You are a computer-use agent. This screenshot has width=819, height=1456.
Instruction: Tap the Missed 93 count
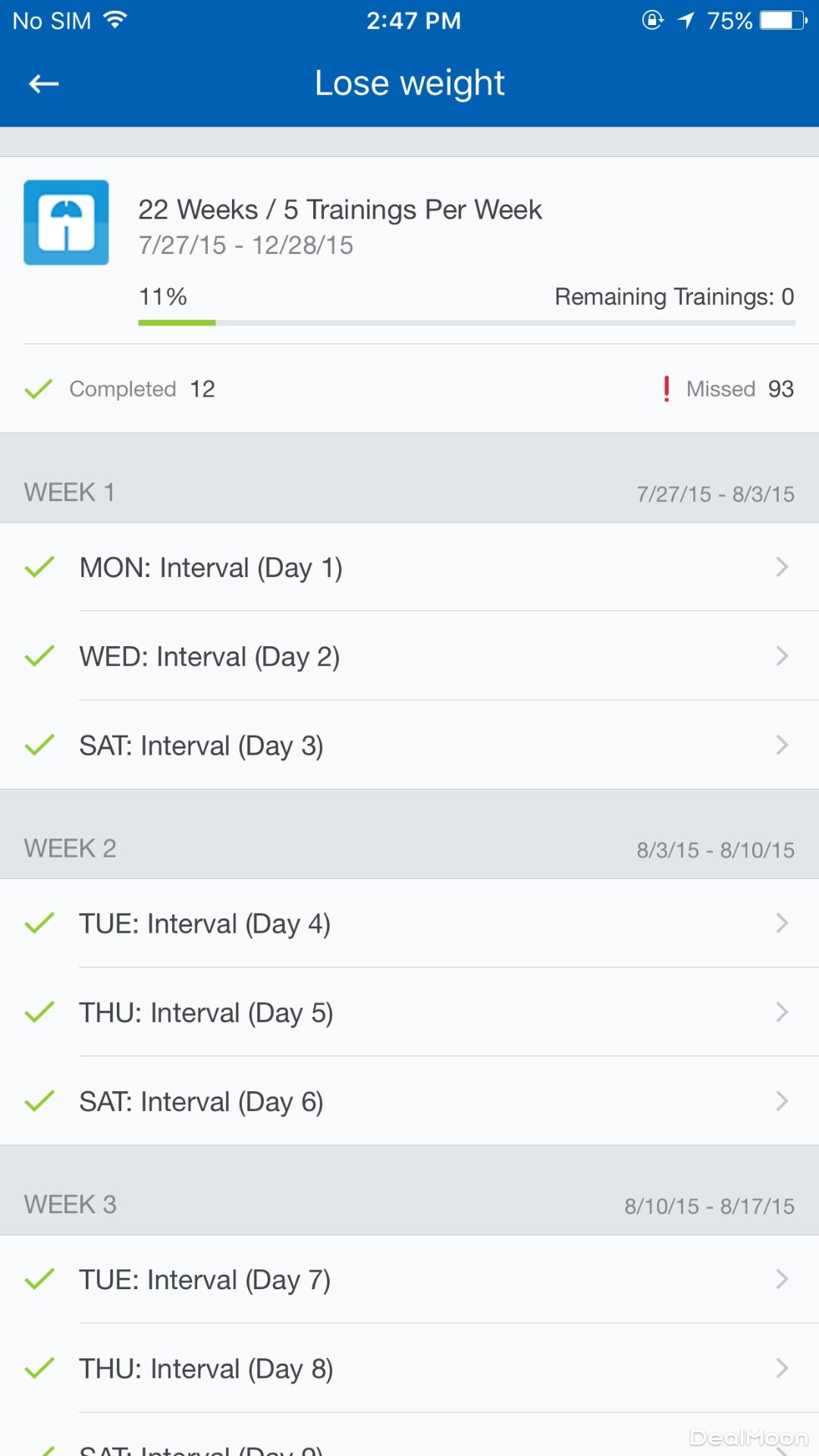pyautogui.click(x=780, y=389)
